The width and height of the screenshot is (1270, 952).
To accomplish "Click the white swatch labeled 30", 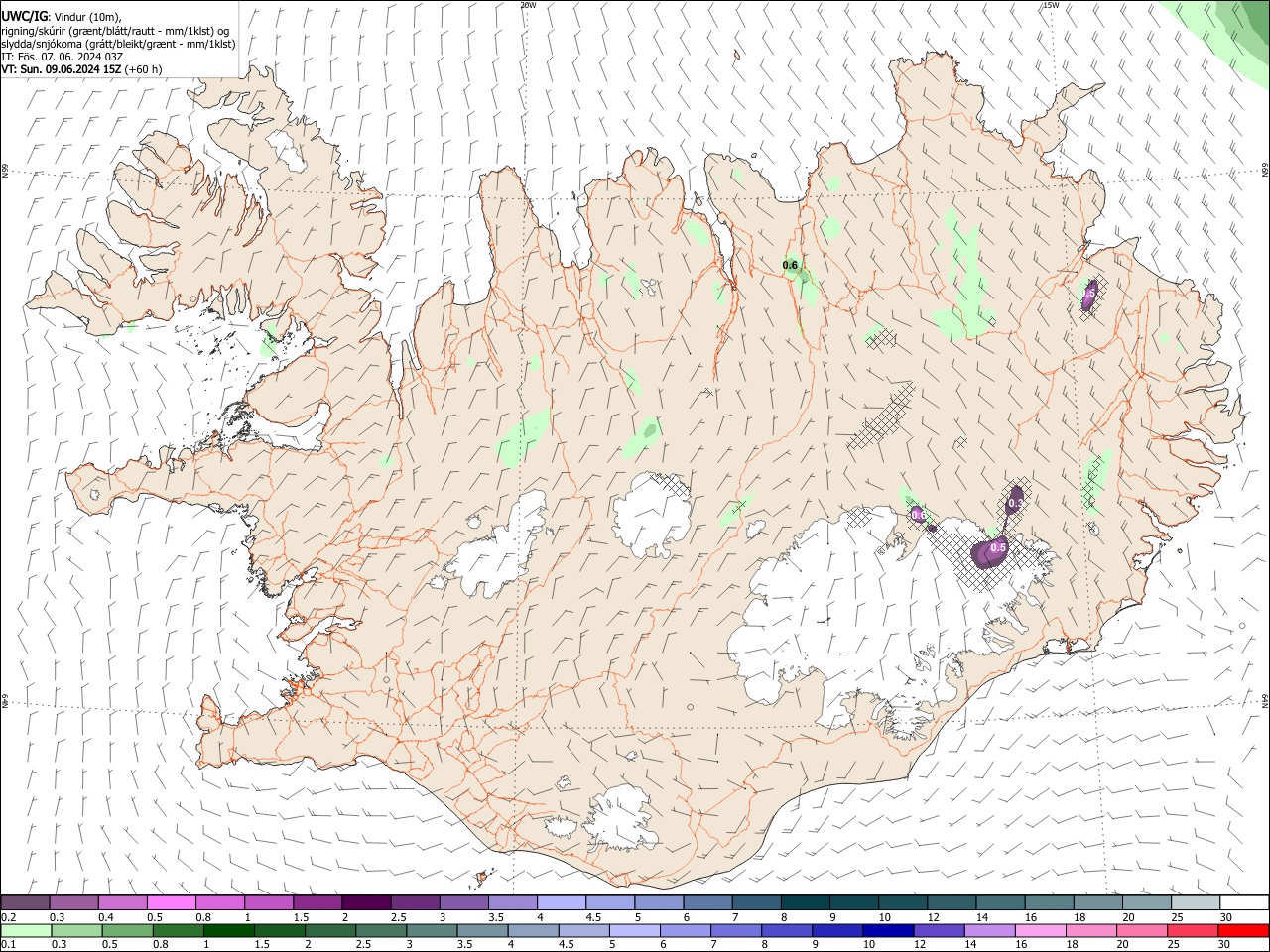I will (x=1244, y=903).
